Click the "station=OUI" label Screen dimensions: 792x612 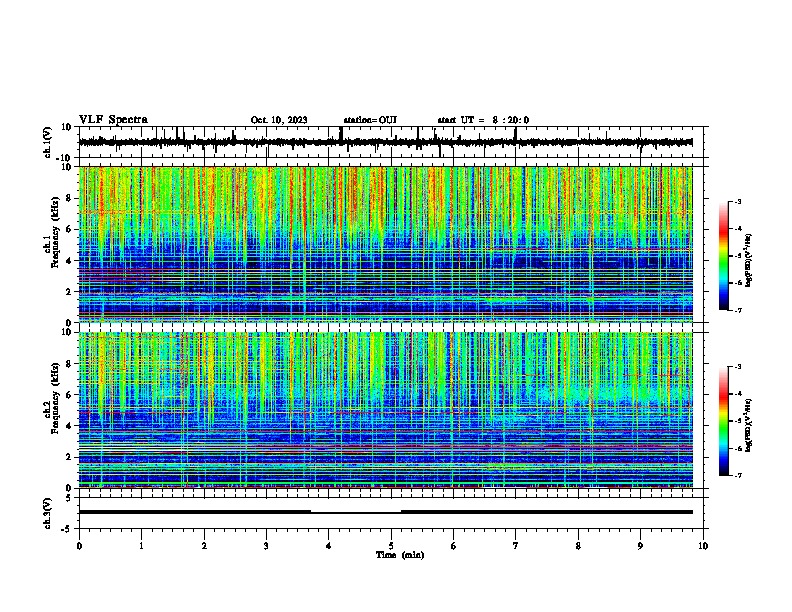(x=370, y=120)
